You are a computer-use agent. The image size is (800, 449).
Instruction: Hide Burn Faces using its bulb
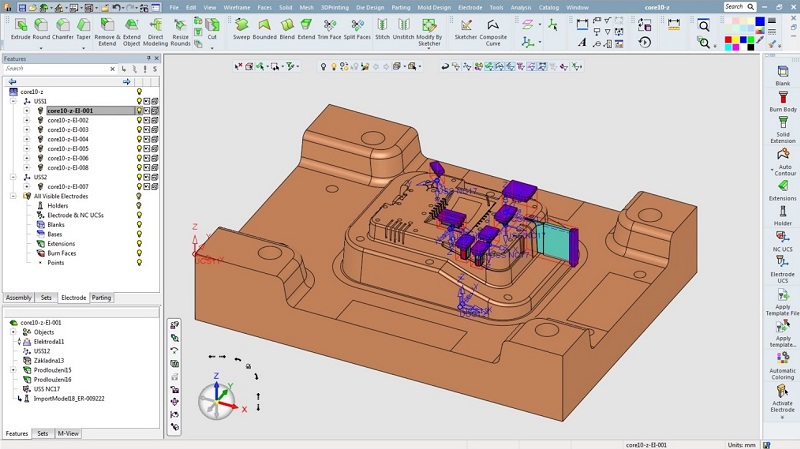point(139,253)
